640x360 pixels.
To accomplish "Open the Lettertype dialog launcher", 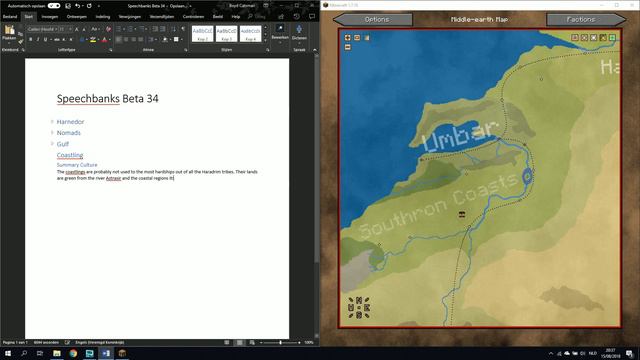I will [x=111, y=50].
